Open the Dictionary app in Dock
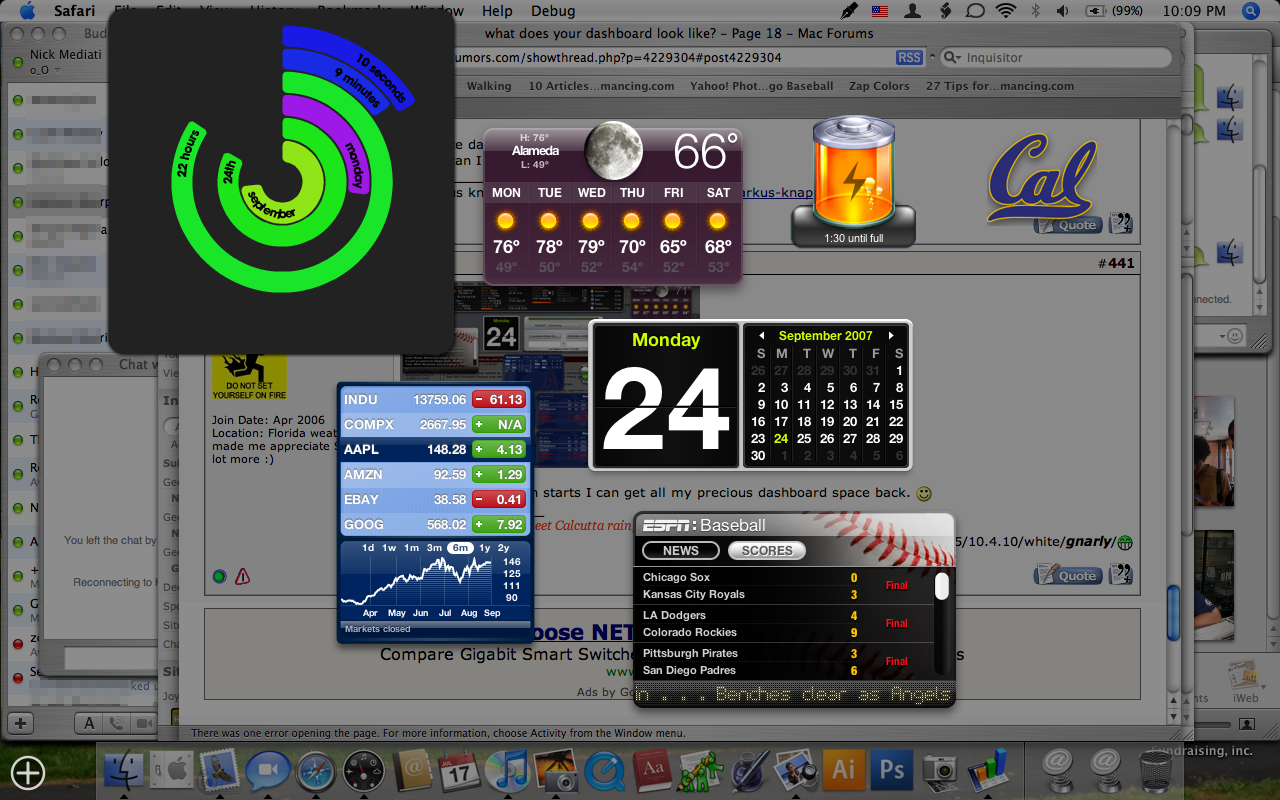Image resolution: width=1280 pixels, height=800 pixels. pos(651,770)
